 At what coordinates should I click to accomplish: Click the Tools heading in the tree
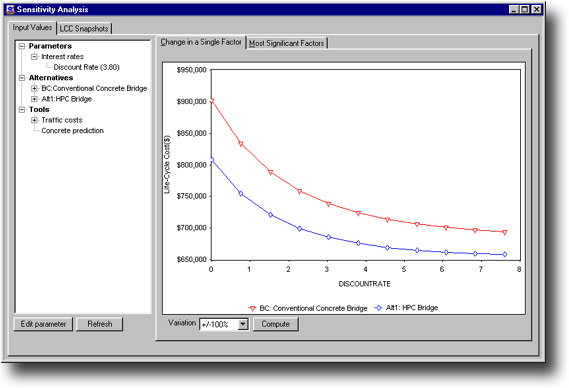[x=39, y=109]
